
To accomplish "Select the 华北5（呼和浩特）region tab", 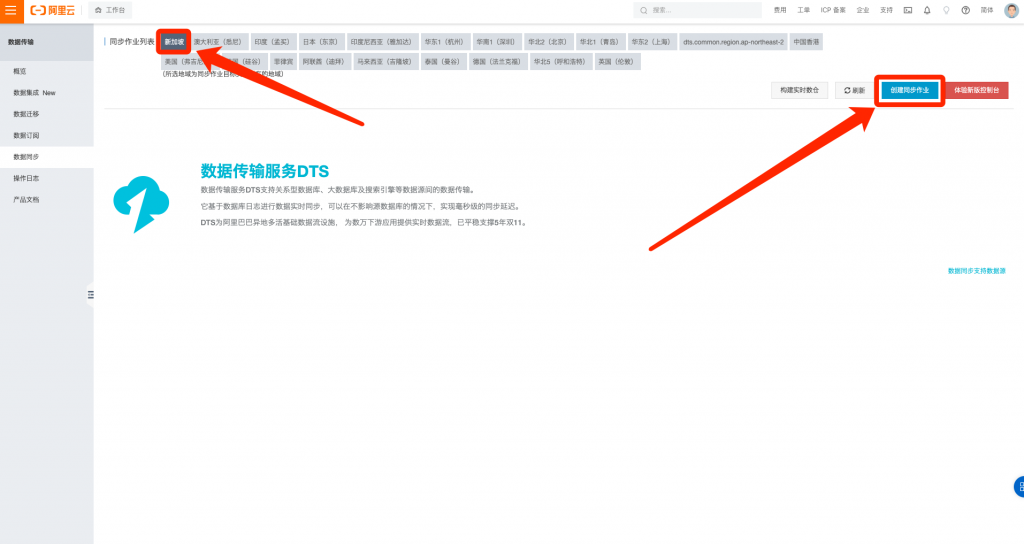I will pyautogui.click(x=560, y=61).
